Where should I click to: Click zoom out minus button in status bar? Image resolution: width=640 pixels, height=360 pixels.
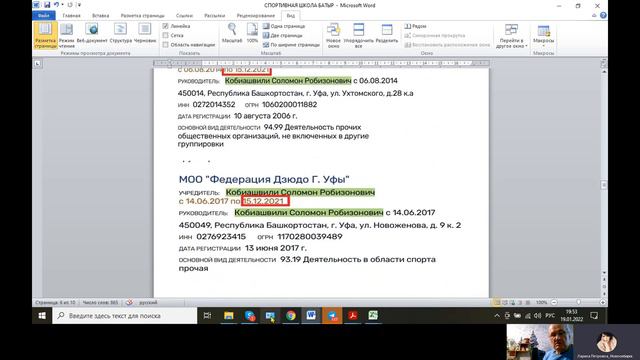554,302
